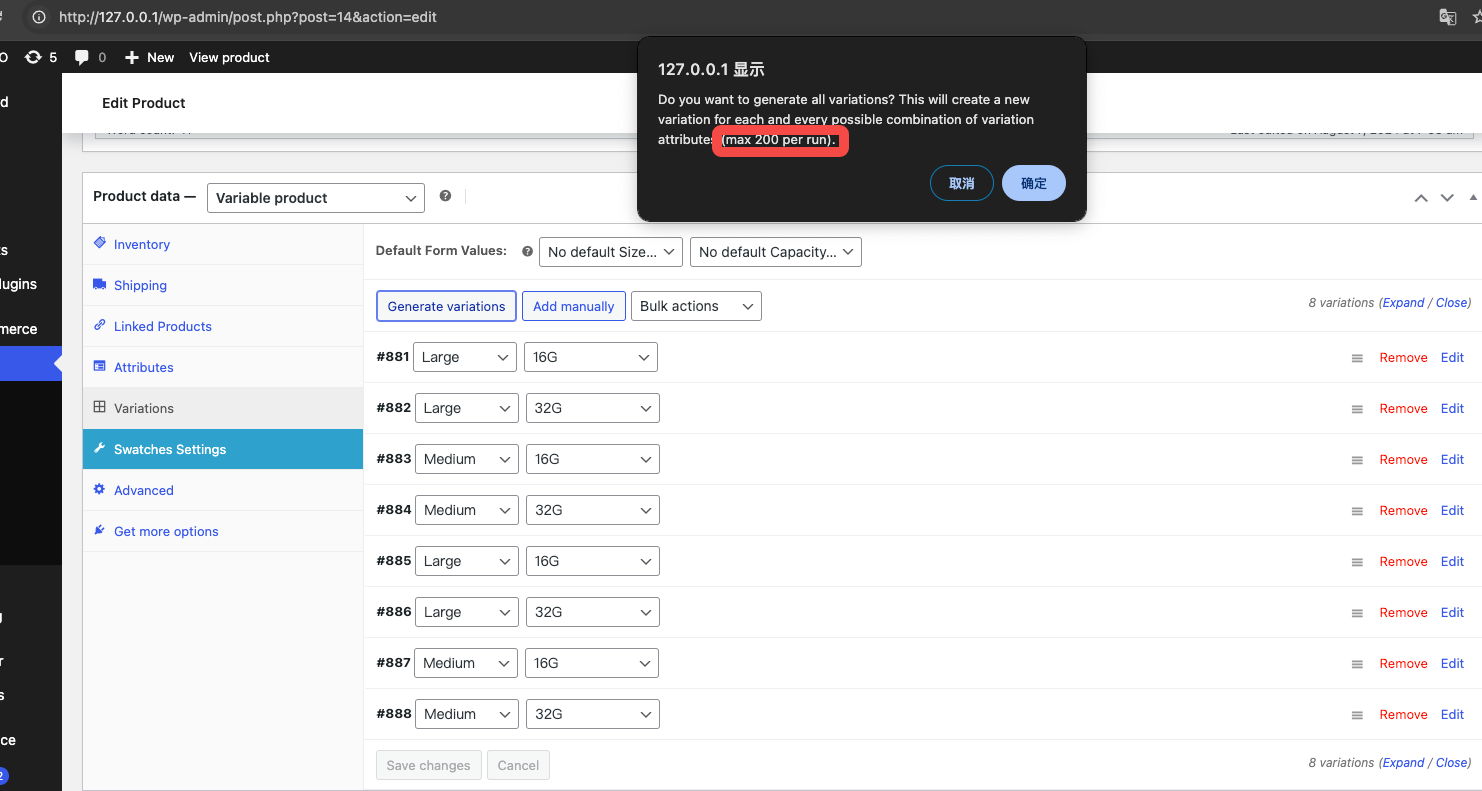Viewport: 1482px width, 791px height.
Task: Open the No default Size dropdown
Action: [x=610, y=252]
